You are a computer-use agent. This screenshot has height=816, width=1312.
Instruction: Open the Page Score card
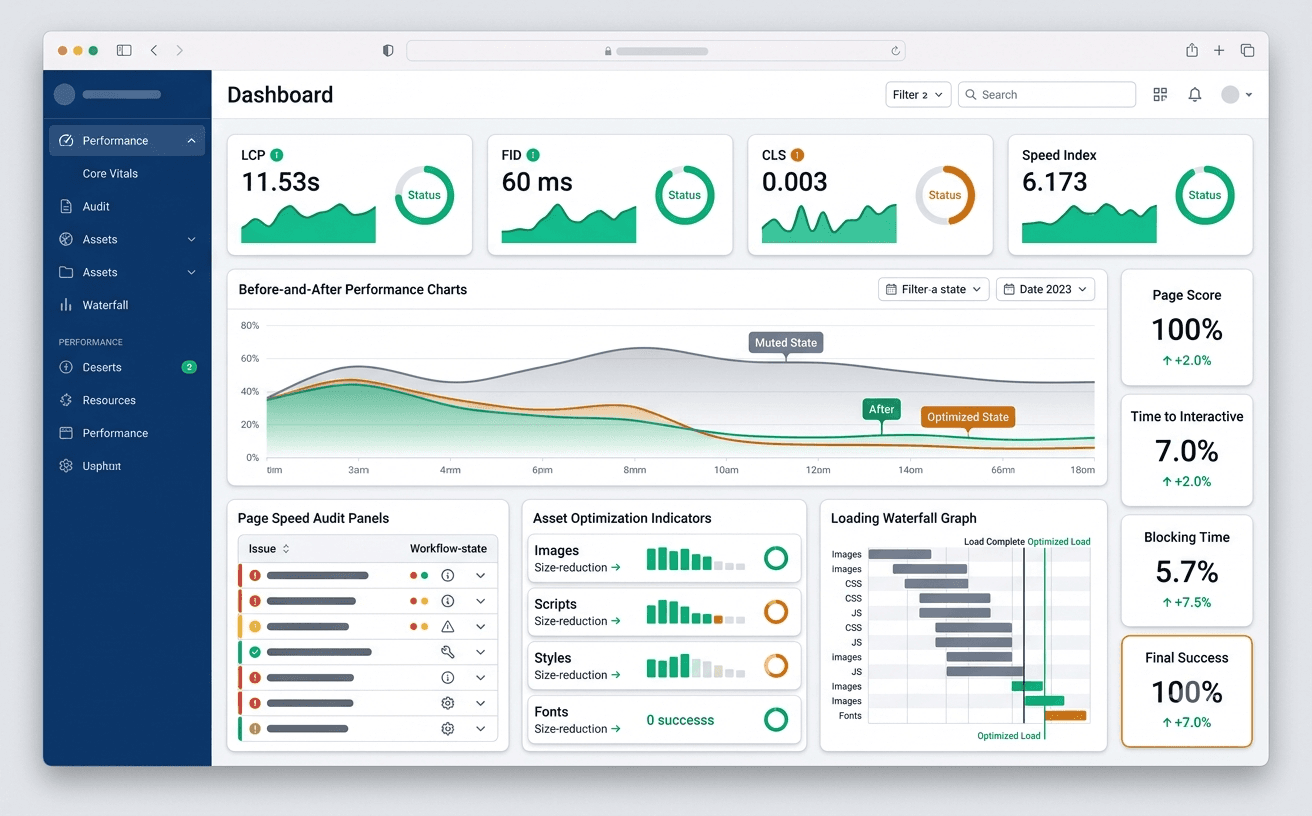(x=1187, y=327)
